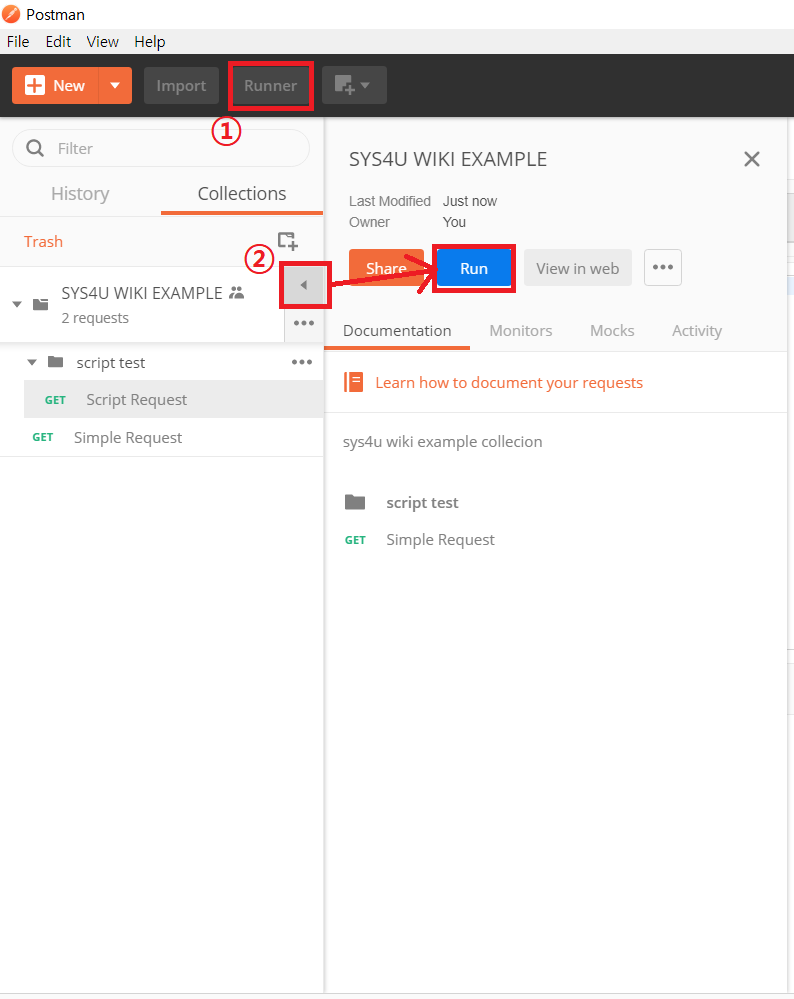This screenshot has height=999, width=794.
Task: Select the Simple Request item
Action: (162, 438)
